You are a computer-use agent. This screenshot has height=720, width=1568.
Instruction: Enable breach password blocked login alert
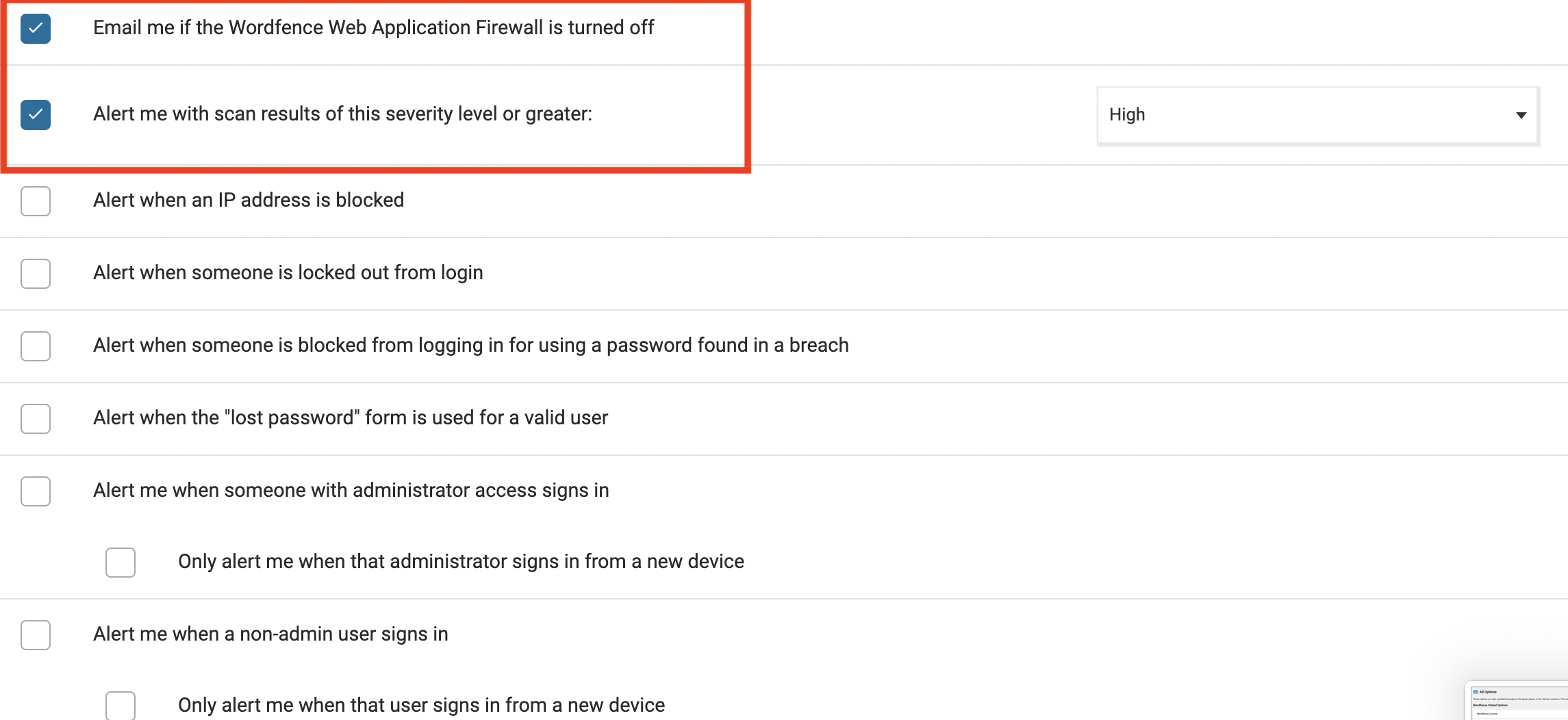point(36,346)
